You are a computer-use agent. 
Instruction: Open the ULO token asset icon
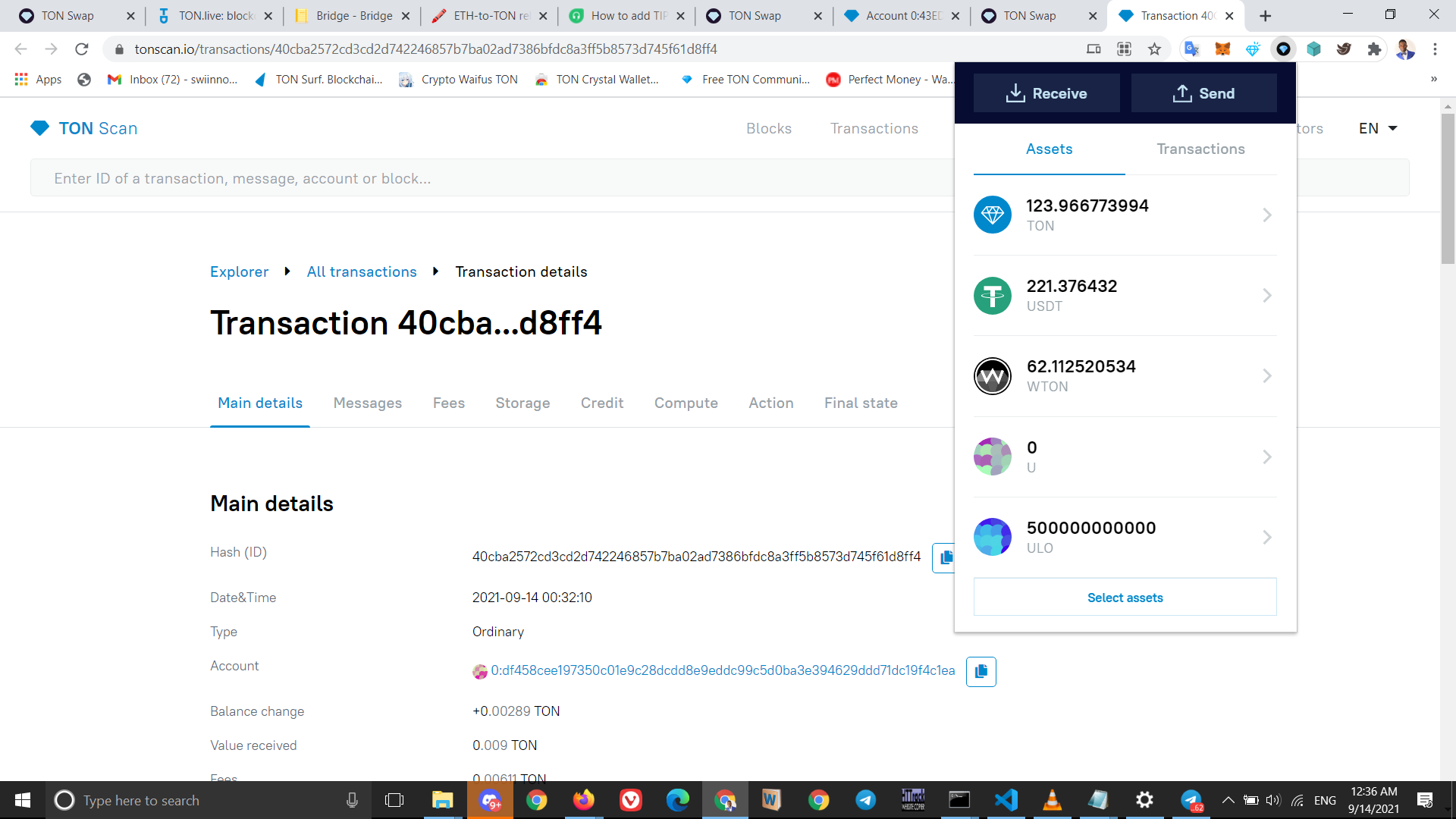click(993, 537)
